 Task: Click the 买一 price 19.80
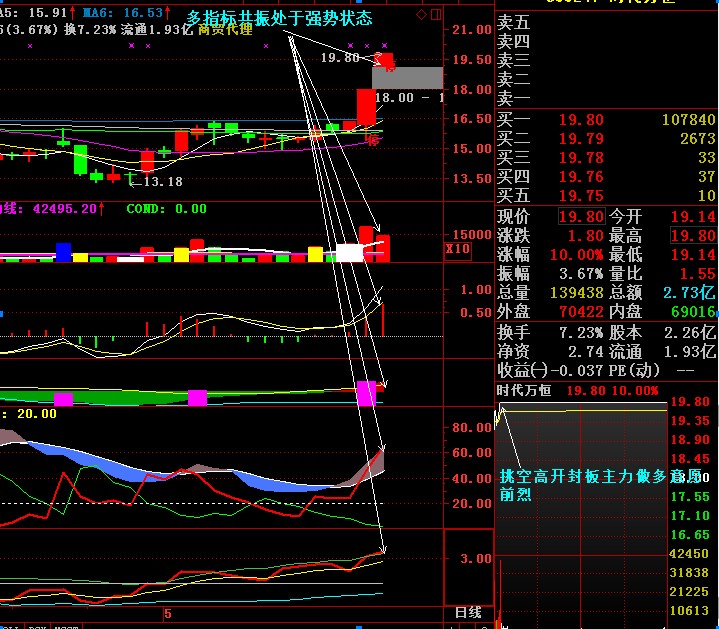[581, 120]
